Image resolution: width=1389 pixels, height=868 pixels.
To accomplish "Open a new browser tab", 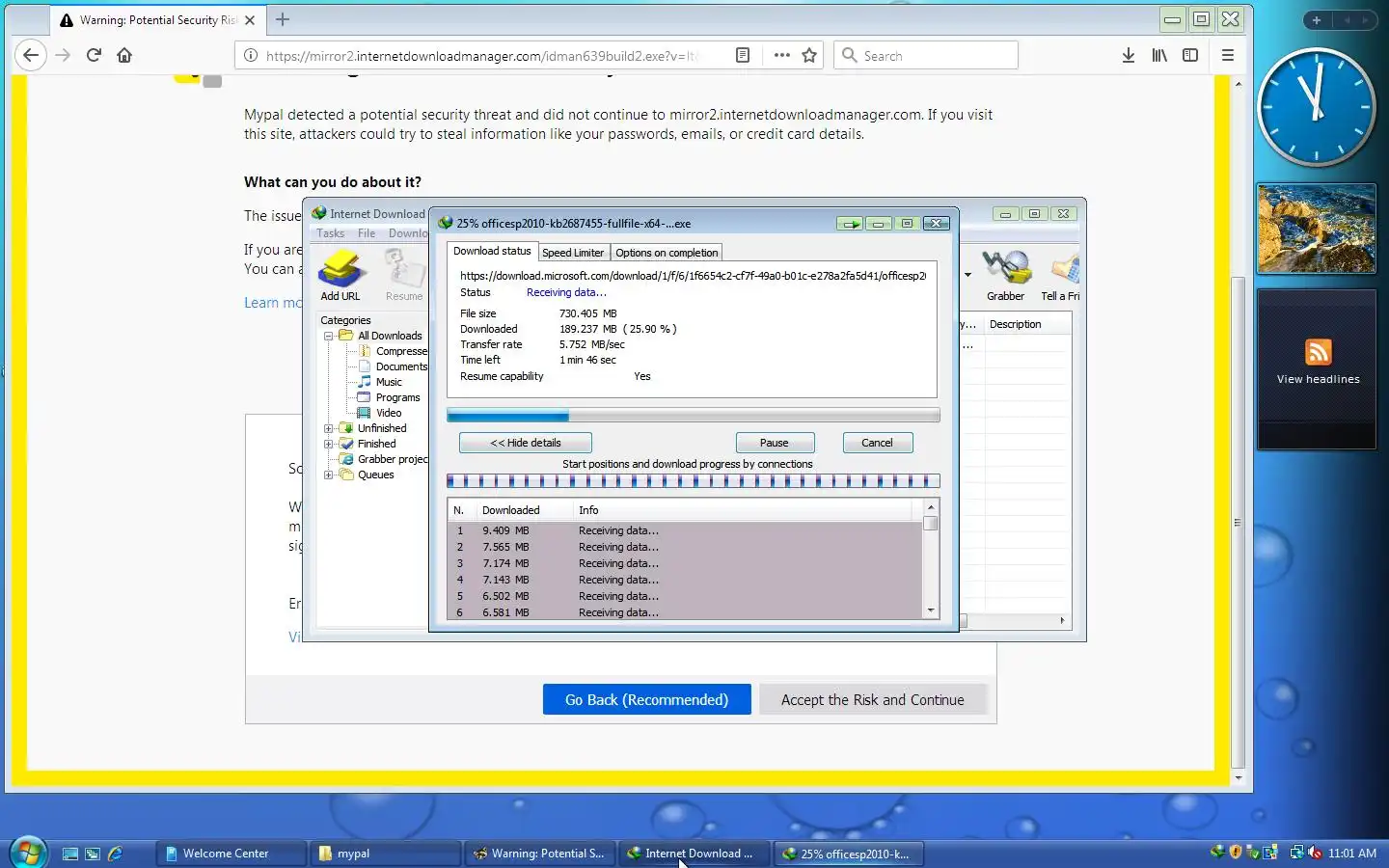I will pyautogui.click(x=283, y=19).
